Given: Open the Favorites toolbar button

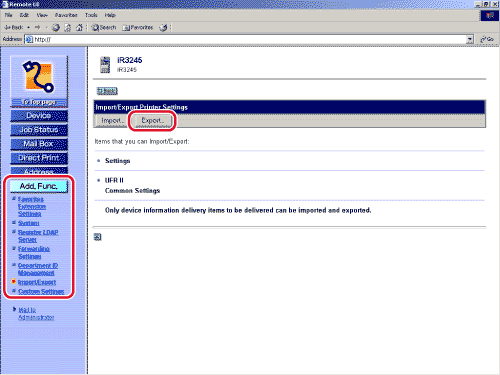Looking at the screenshot, I should coord(138,28).
